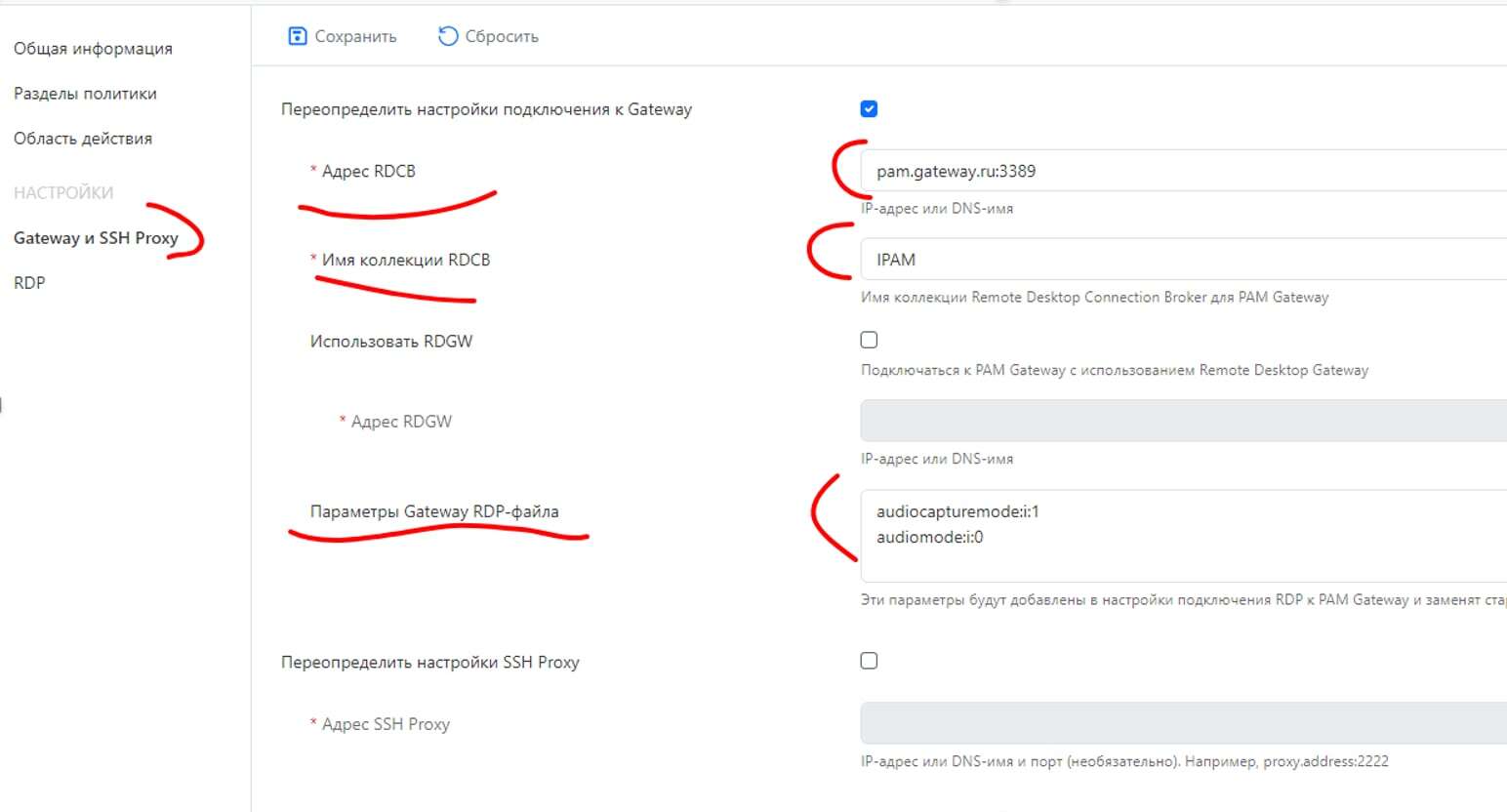
Task: Check override SSH Proxy settings checkbox
Action: pyautogui.click(x=869, y=661)
